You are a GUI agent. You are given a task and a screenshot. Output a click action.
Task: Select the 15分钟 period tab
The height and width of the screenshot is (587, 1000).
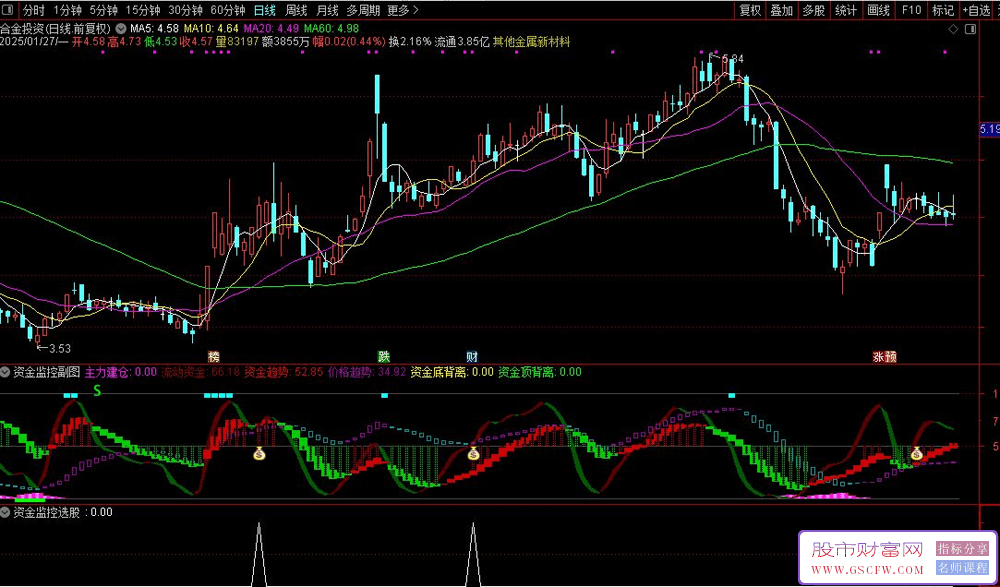(x=143, y=10)
